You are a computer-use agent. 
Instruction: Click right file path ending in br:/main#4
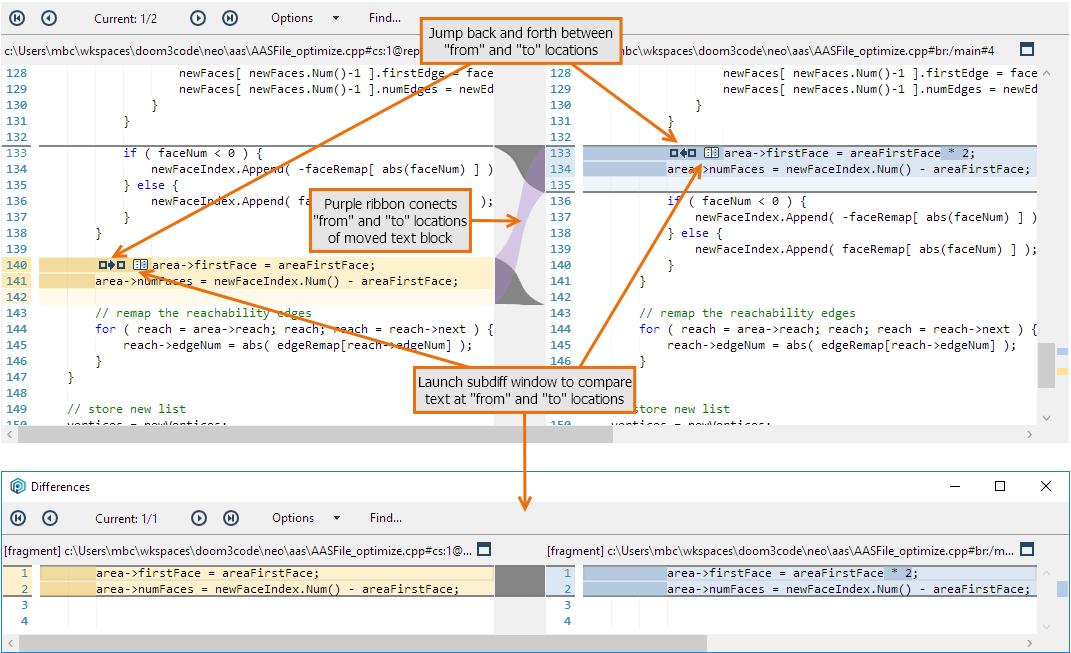coord(808,51)
